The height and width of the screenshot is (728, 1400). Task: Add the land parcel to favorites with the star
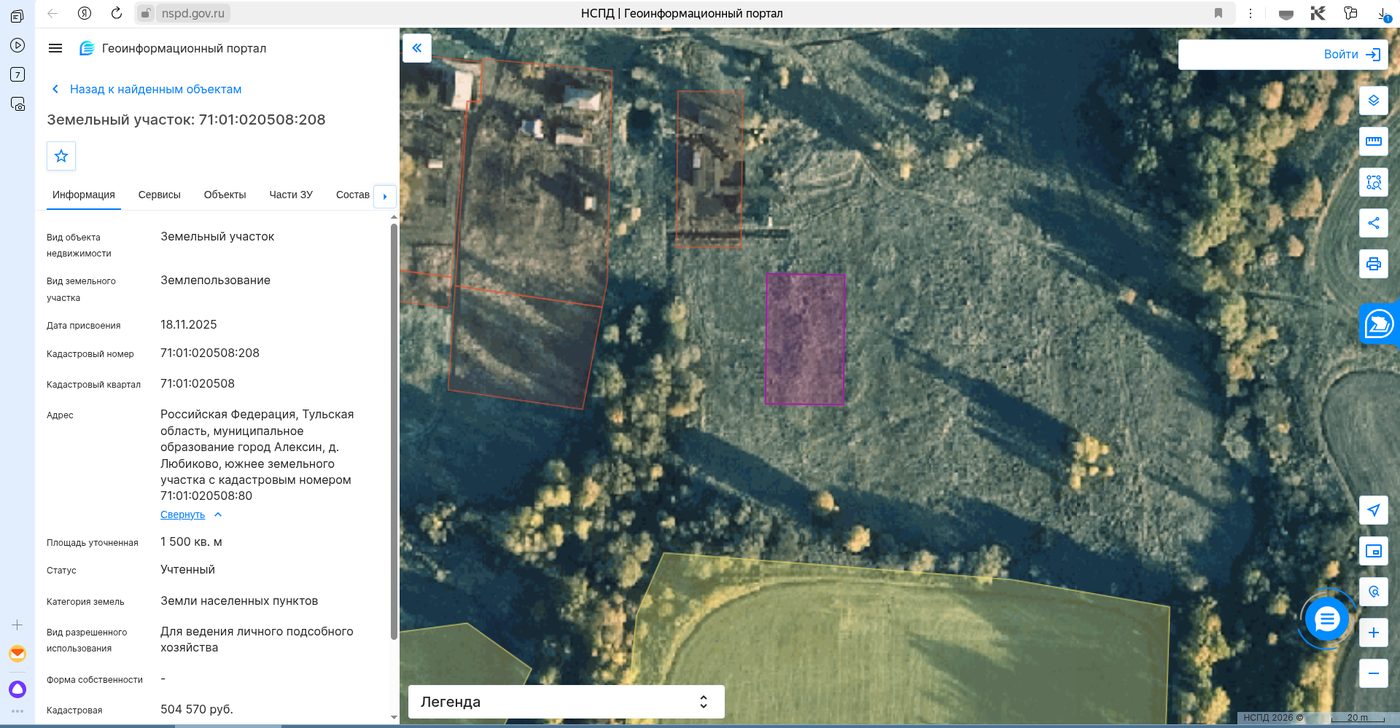coord(61,156)
